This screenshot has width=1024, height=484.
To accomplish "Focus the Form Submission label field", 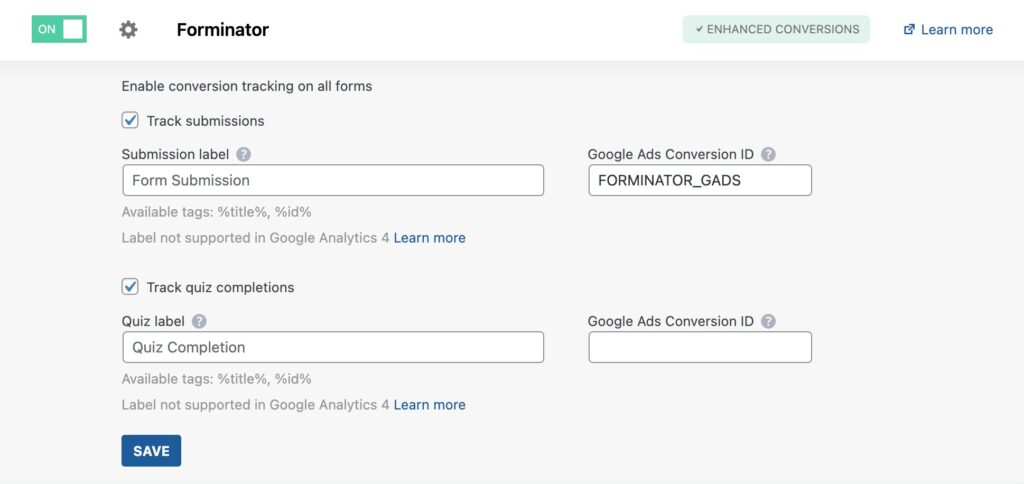I will (x=333, y=180).
